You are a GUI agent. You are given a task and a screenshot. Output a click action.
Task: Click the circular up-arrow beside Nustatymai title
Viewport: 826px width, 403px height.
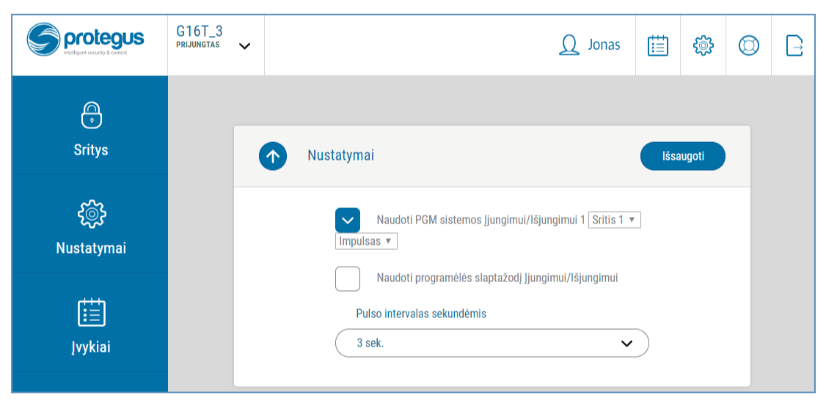[273, 156]
